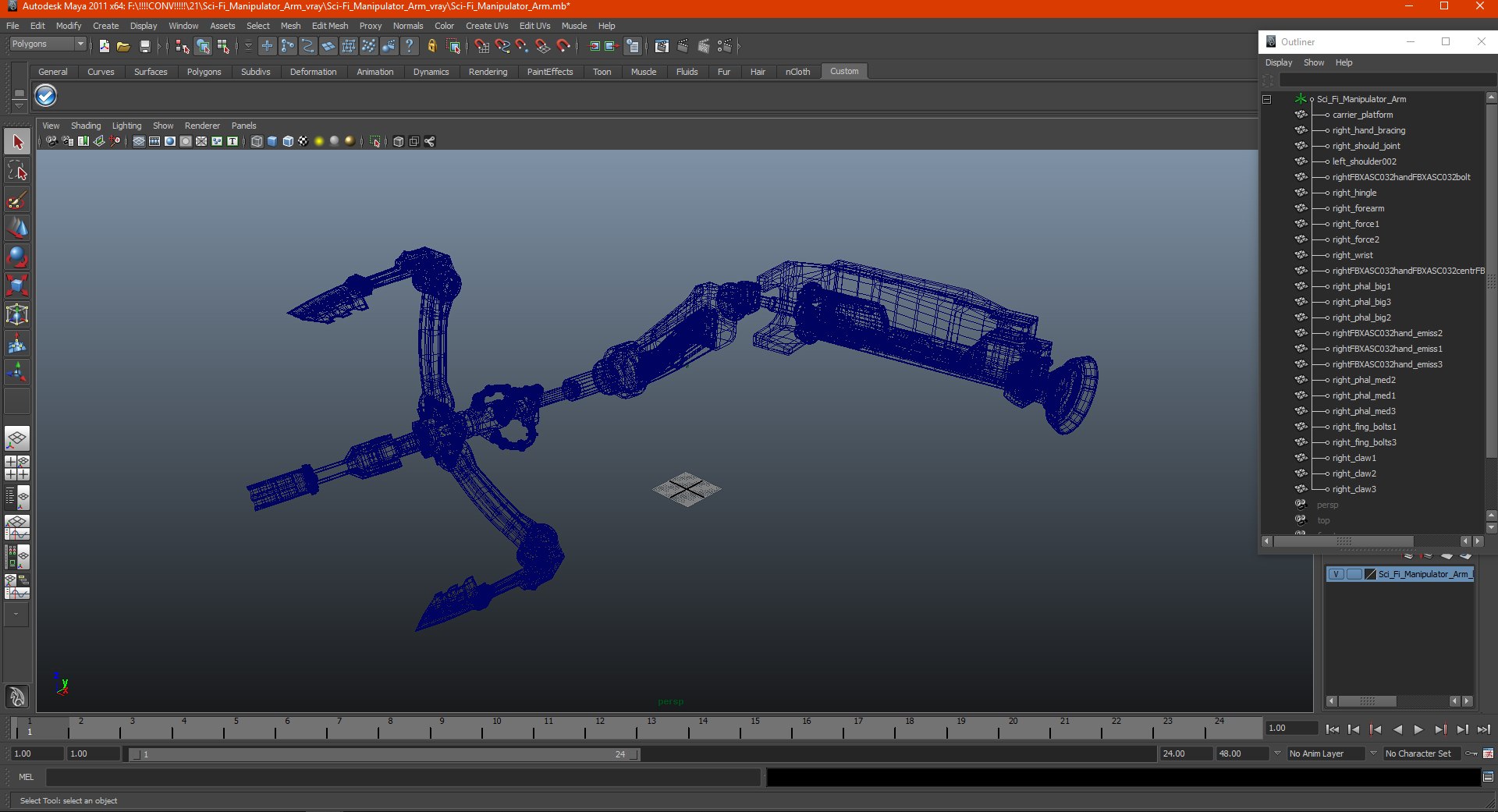Open the Polygons menu set dropdown
Image resolution: width=1498 pixels, height=812 pixels.
[x=48, y=44]
